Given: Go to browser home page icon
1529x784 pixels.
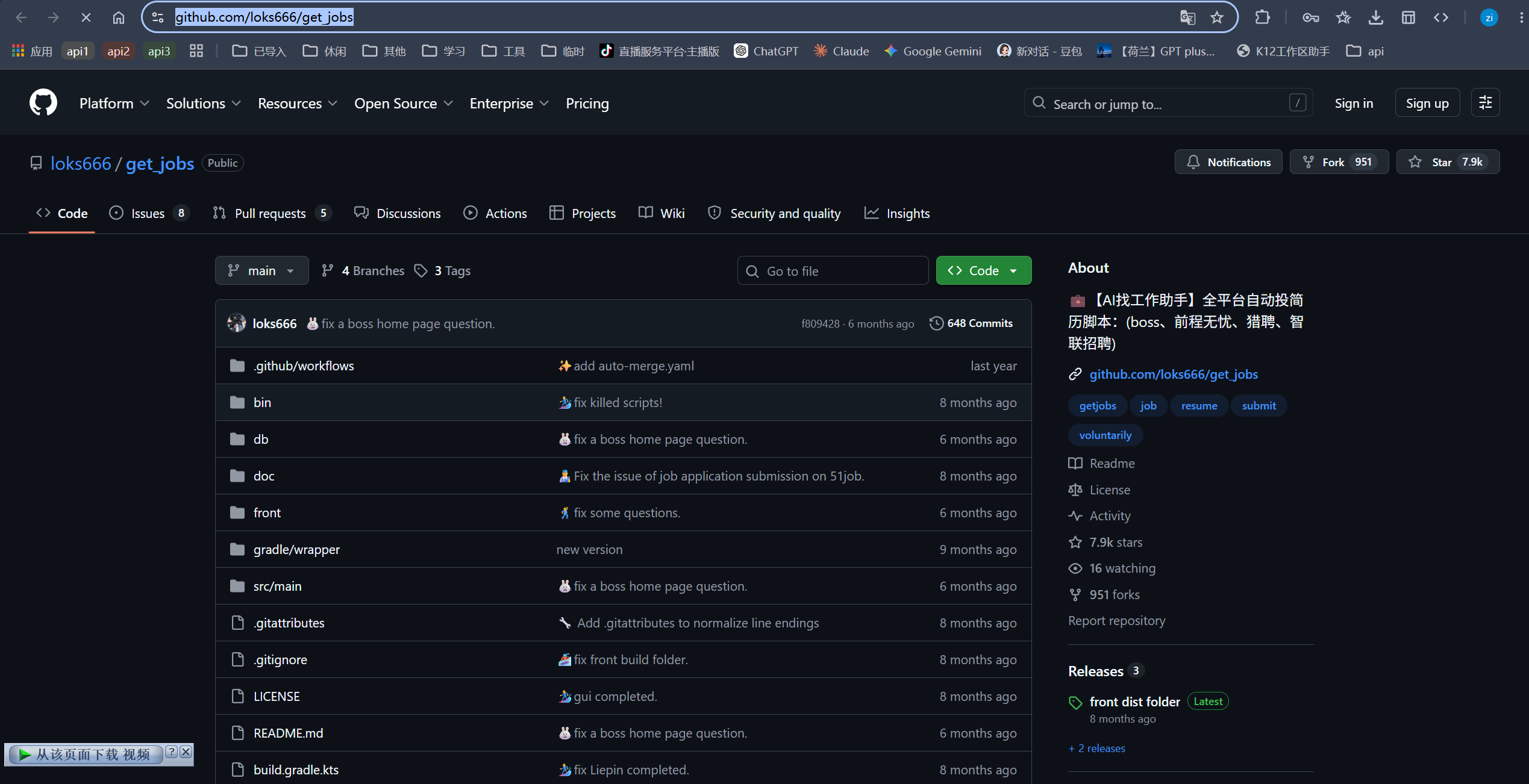Looking at the screenshot, I should [x=119, y=17].
